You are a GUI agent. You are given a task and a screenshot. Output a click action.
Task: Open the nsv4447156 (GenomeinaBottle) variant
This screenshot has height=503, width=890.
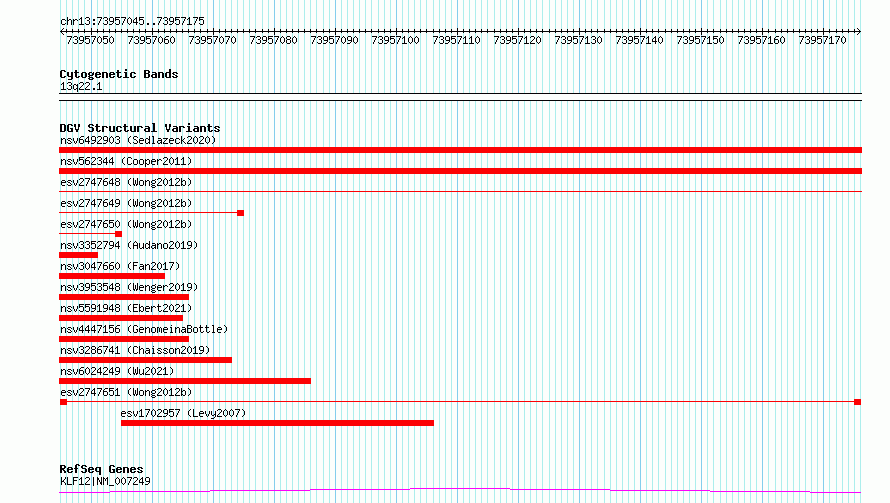(x=144, y=329)
